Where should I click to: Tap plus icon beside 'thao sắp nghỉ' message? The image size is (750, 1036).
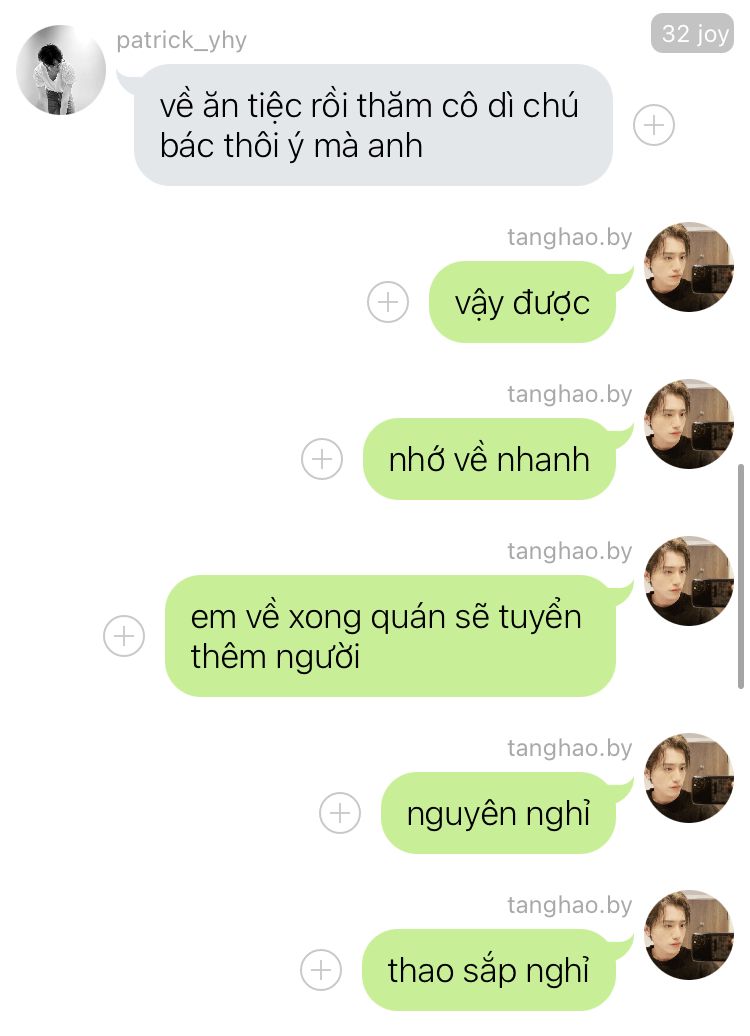coord(321,970)
